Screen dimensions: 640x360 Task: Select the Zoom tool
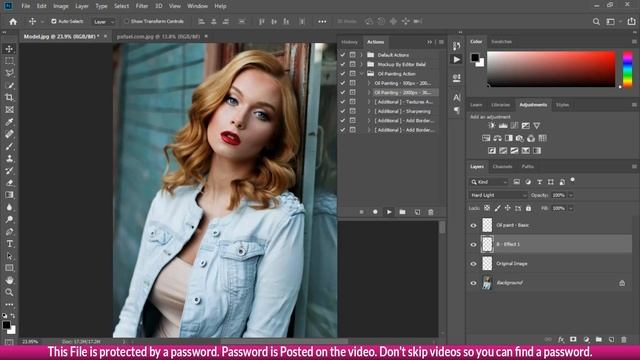tap(9, 292)
